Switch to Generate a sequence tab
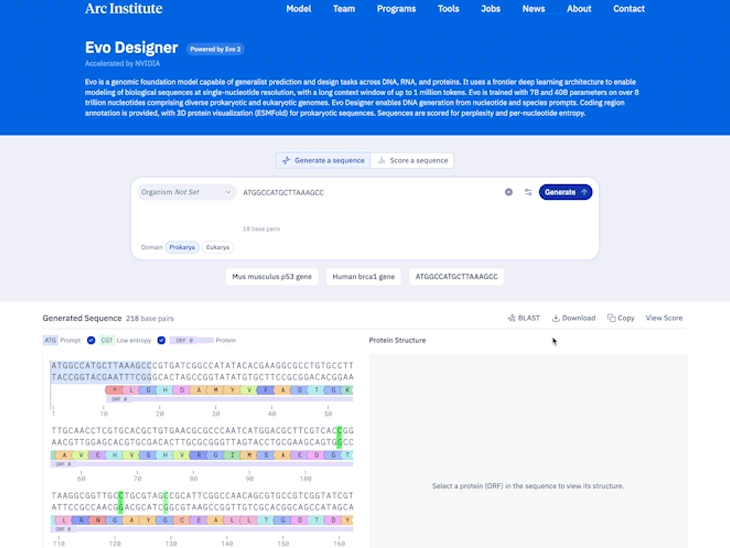 pyautogui.click(x=324, y=160)
